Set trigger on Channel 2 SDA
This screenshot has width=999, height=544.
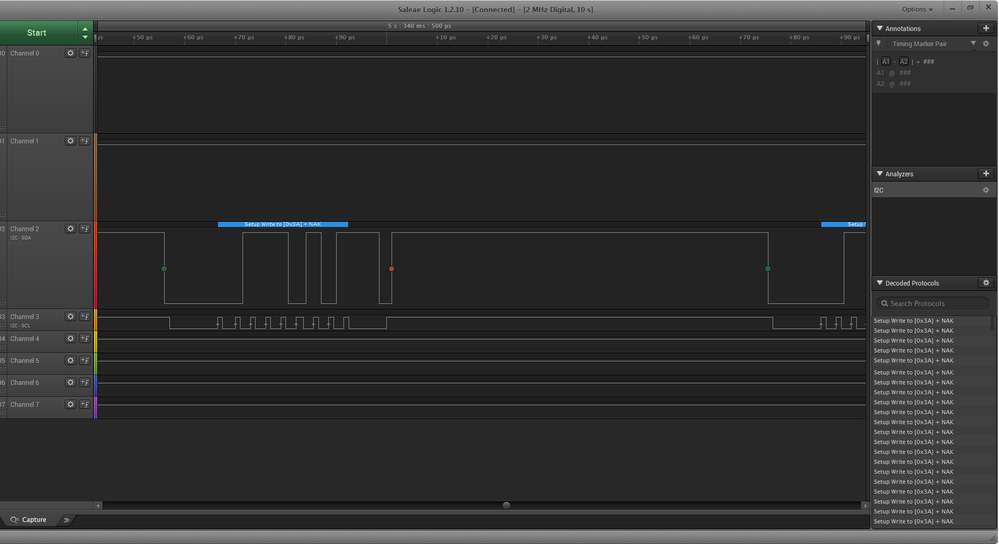click(x=85, y=229)
